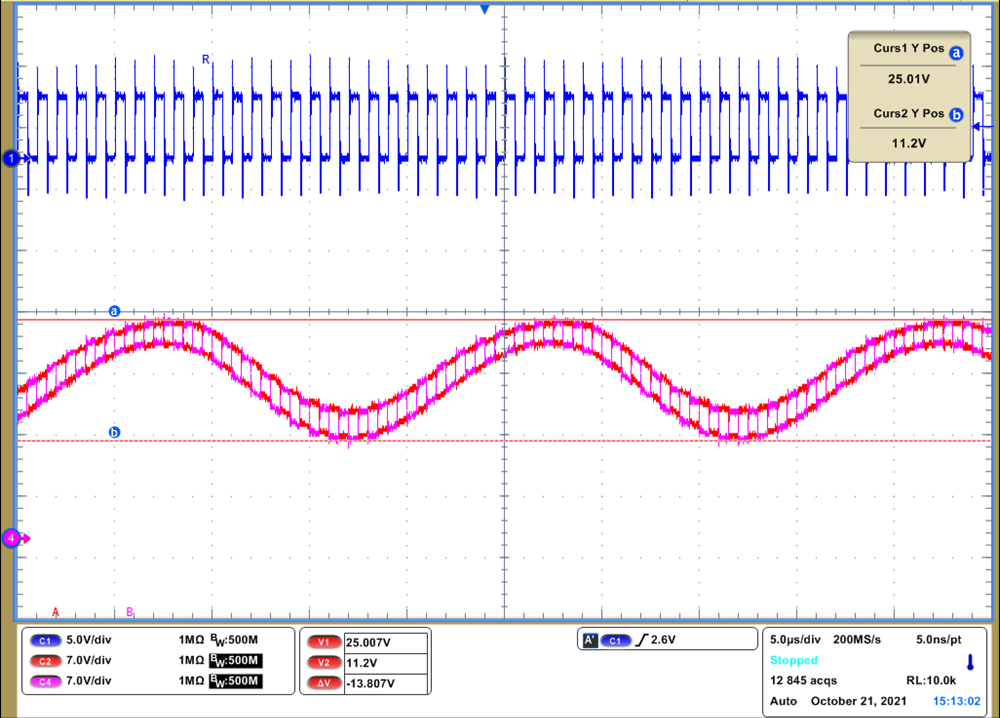
Task: Select the cursor a handle on waveform
Action: [x=114, y=312]
